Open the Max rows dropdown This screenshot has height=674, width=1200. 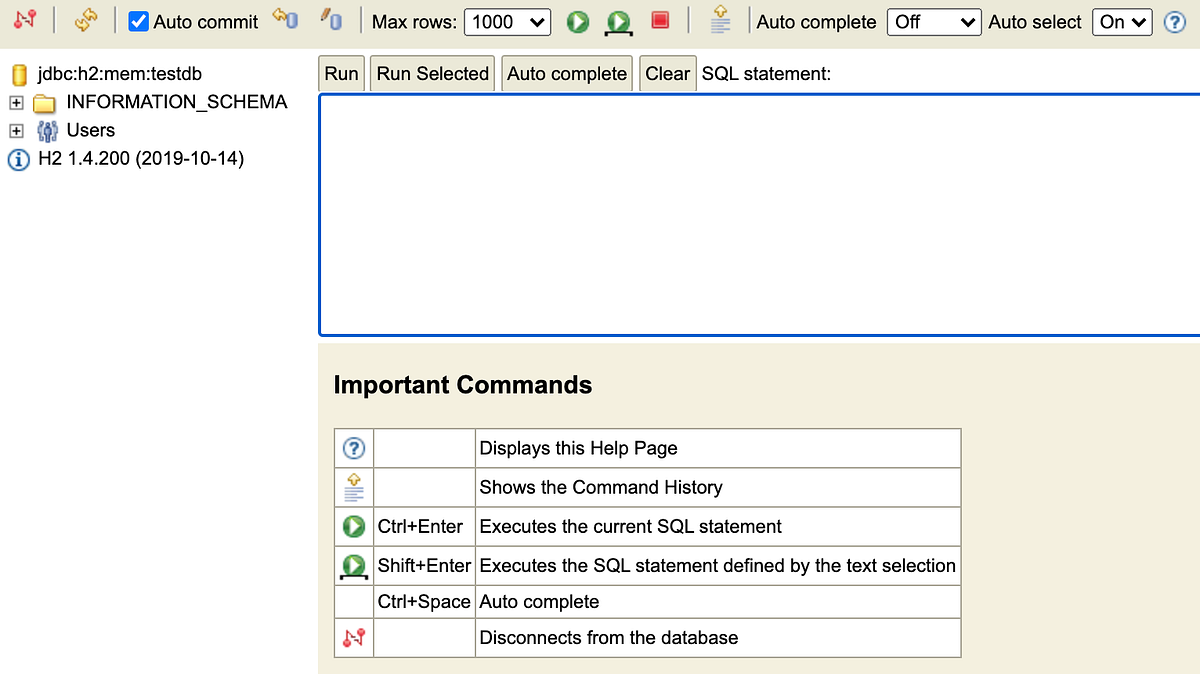coord(507,21)
